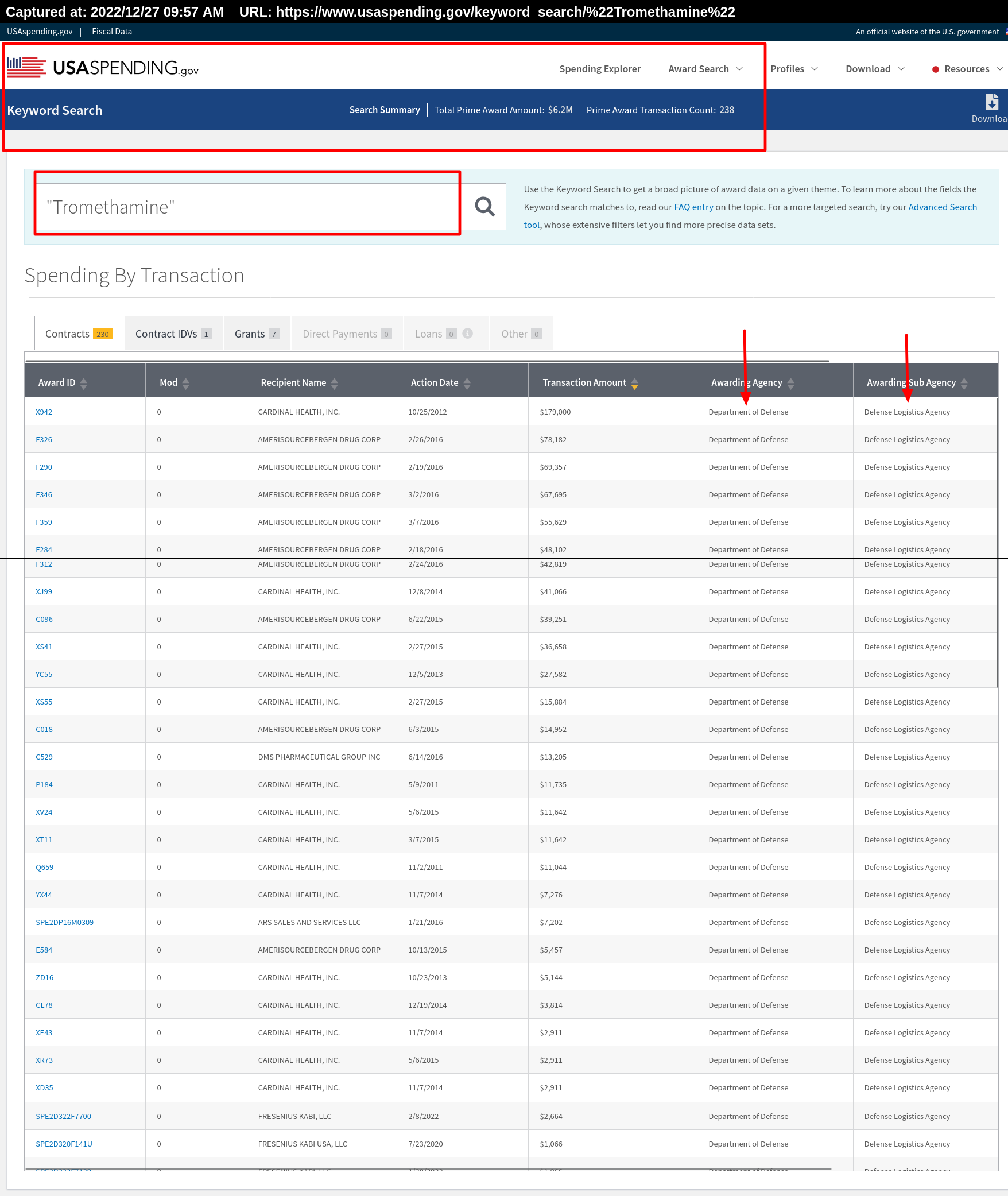Screen dimensions: 1008x1196
Task: Click the keyword search input field
Action: 249,207
